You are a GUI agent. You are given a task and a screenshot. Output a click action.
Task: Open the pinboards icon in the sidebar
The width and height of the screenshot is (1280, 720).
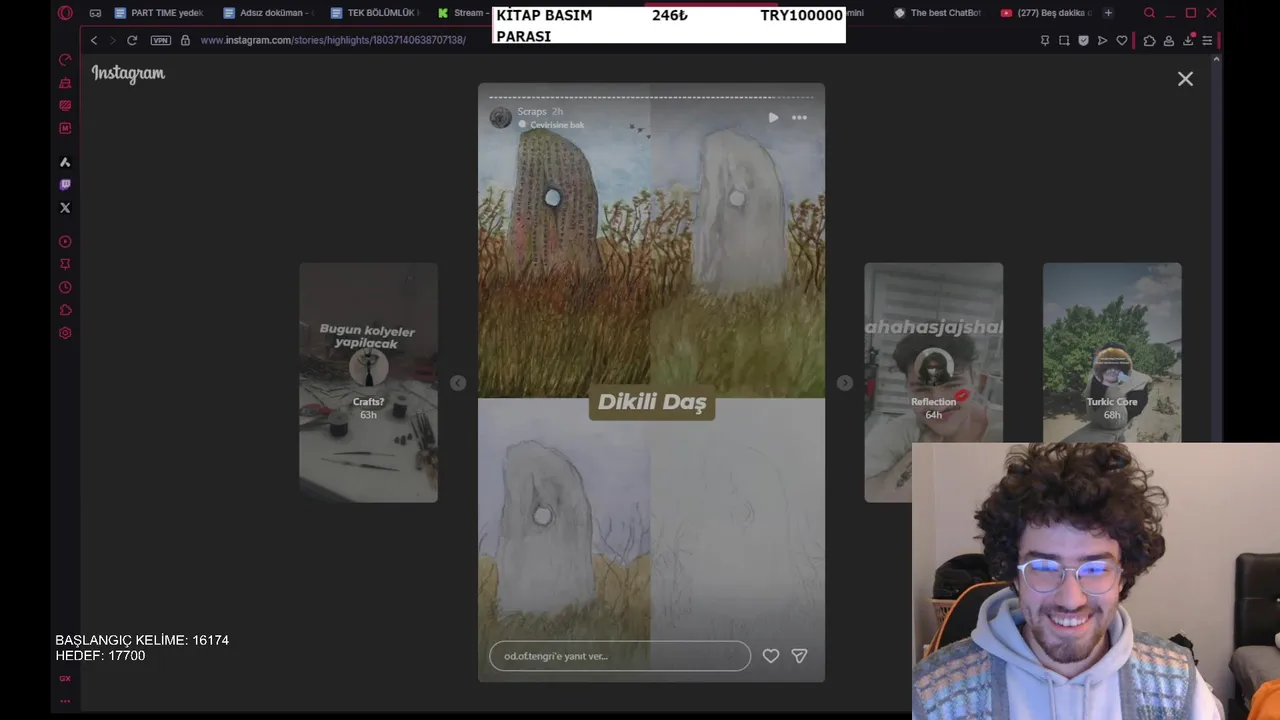point(65,264)
